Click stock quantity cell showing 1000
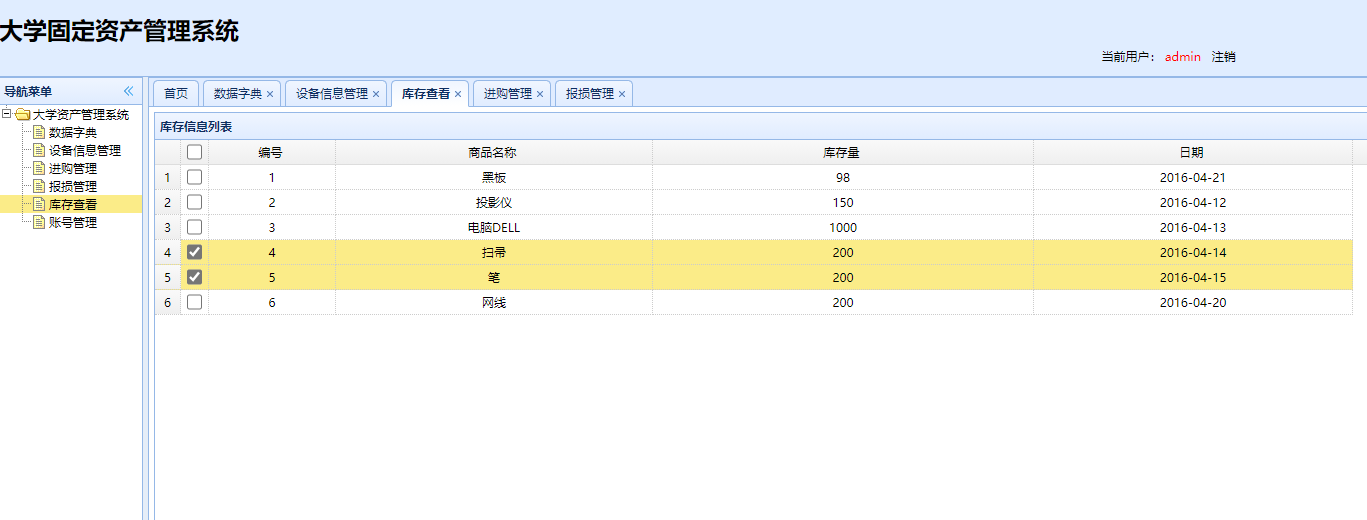Viewport: 1367px width, 520px height. tap(843, 227)
